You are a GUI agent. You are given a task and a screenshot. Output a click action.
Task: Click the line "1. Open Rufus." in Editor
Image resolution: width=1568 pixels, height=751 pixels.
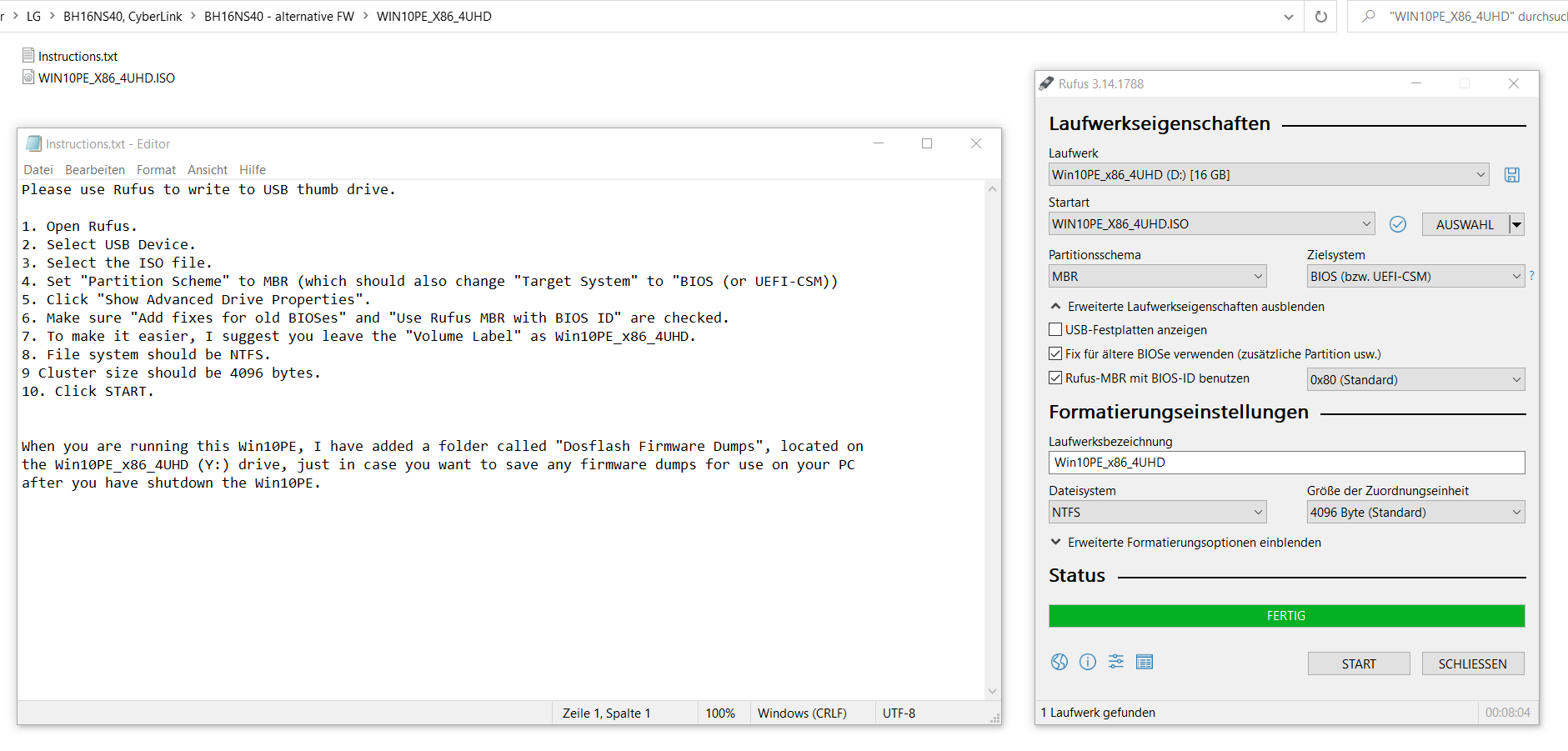coord(79,227)
